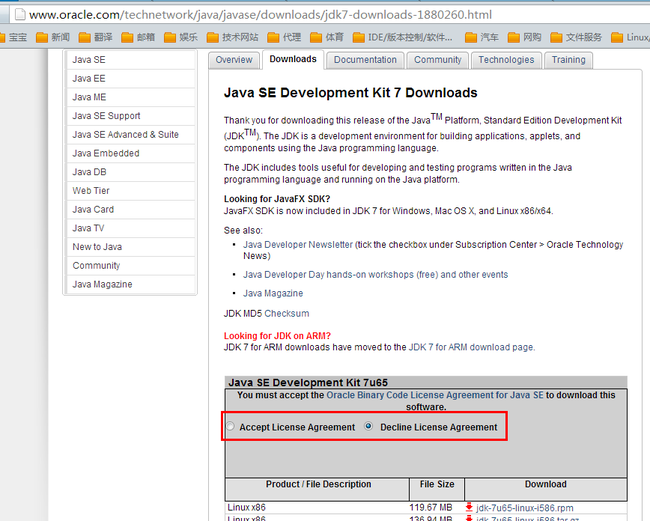This screenshot has height=521, width=650.
Task: Open Java Developer Day hands-on workshops link
Action: pyautogui.click(x=375, y=275)
